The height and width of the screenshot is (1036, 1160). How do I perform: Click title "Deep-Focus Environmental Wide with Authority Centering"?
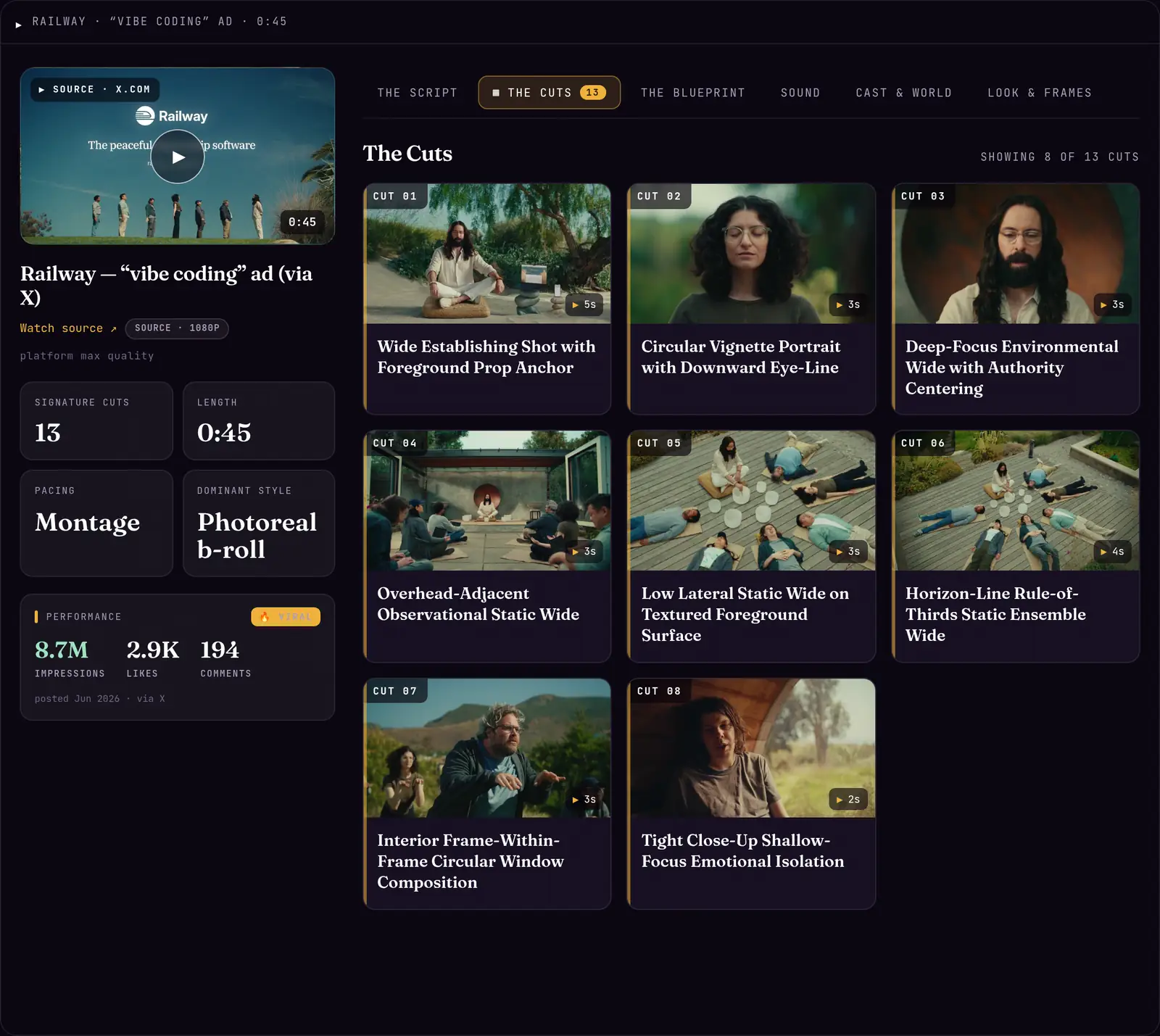1012,368
